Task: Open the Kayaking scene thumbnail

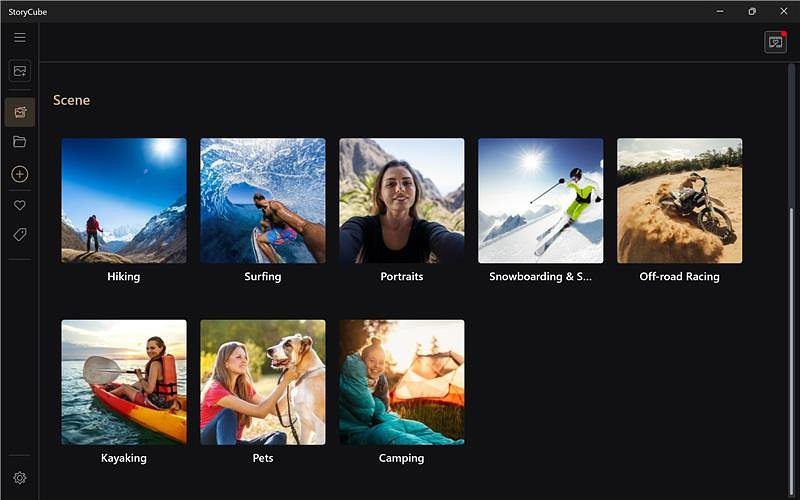Action: 124,382
